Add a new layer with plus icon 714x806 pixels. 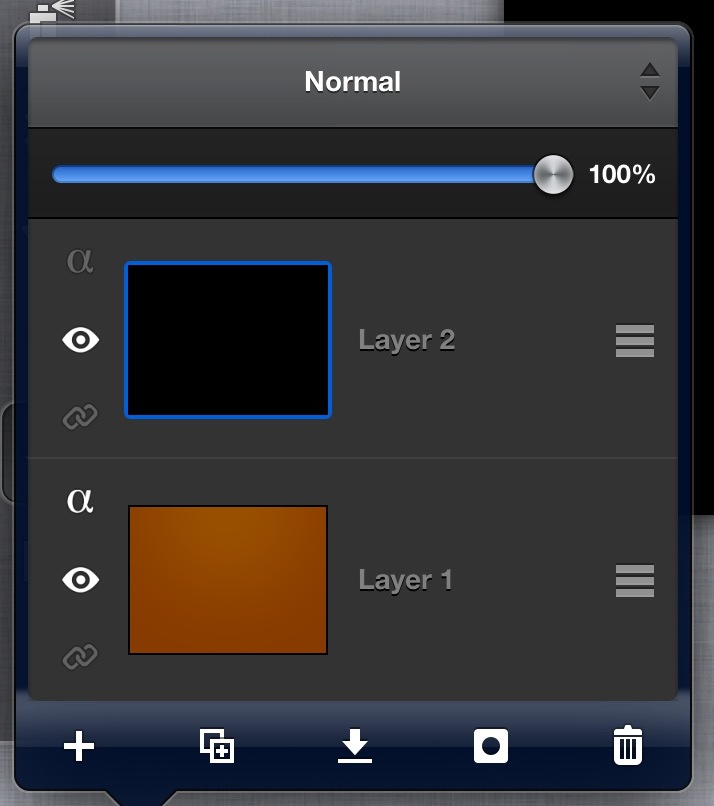point(79,746)
